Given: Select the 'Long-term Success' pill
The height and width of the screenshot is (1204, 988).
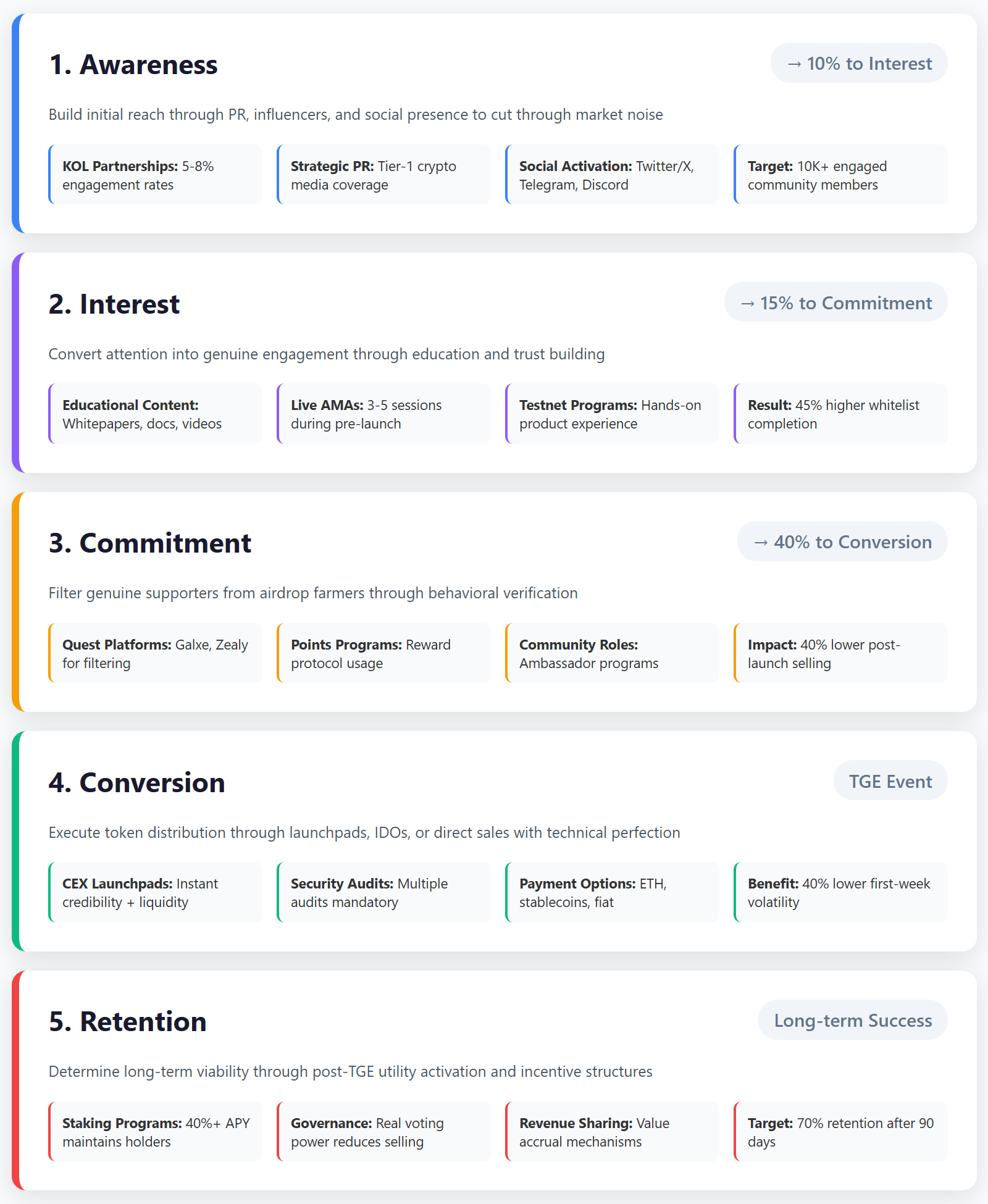Looking at the screenshot, I should click(852, 1021).
